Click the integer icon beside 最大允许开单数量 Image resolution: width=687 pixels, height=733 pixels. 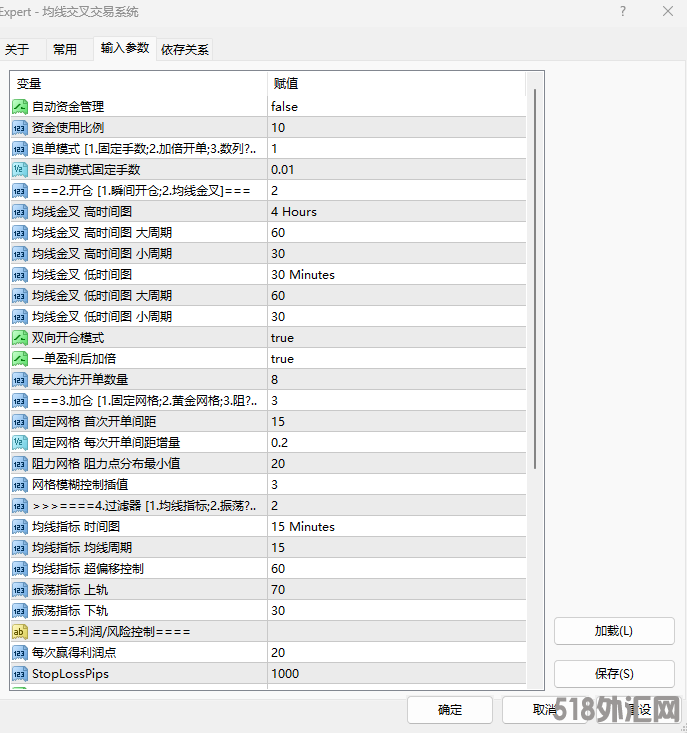click(19, 379)
